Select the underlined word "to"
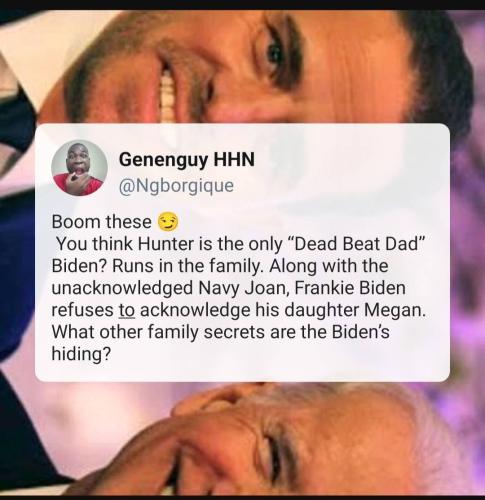The height and width of the screenshot is (500, 485). [127, 310]
